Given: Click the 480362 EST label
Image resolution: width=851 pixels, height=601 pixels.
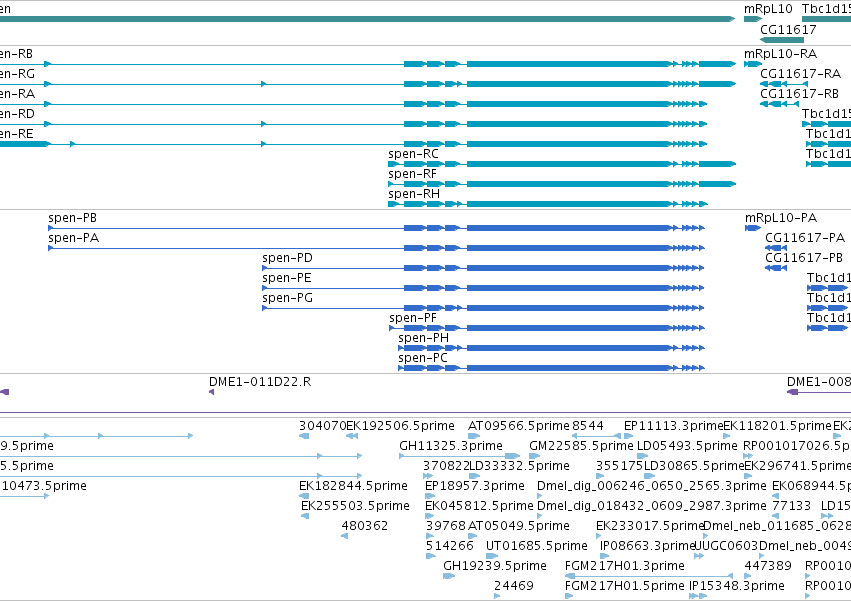Looking at the screenshot, I should [365, 526].
